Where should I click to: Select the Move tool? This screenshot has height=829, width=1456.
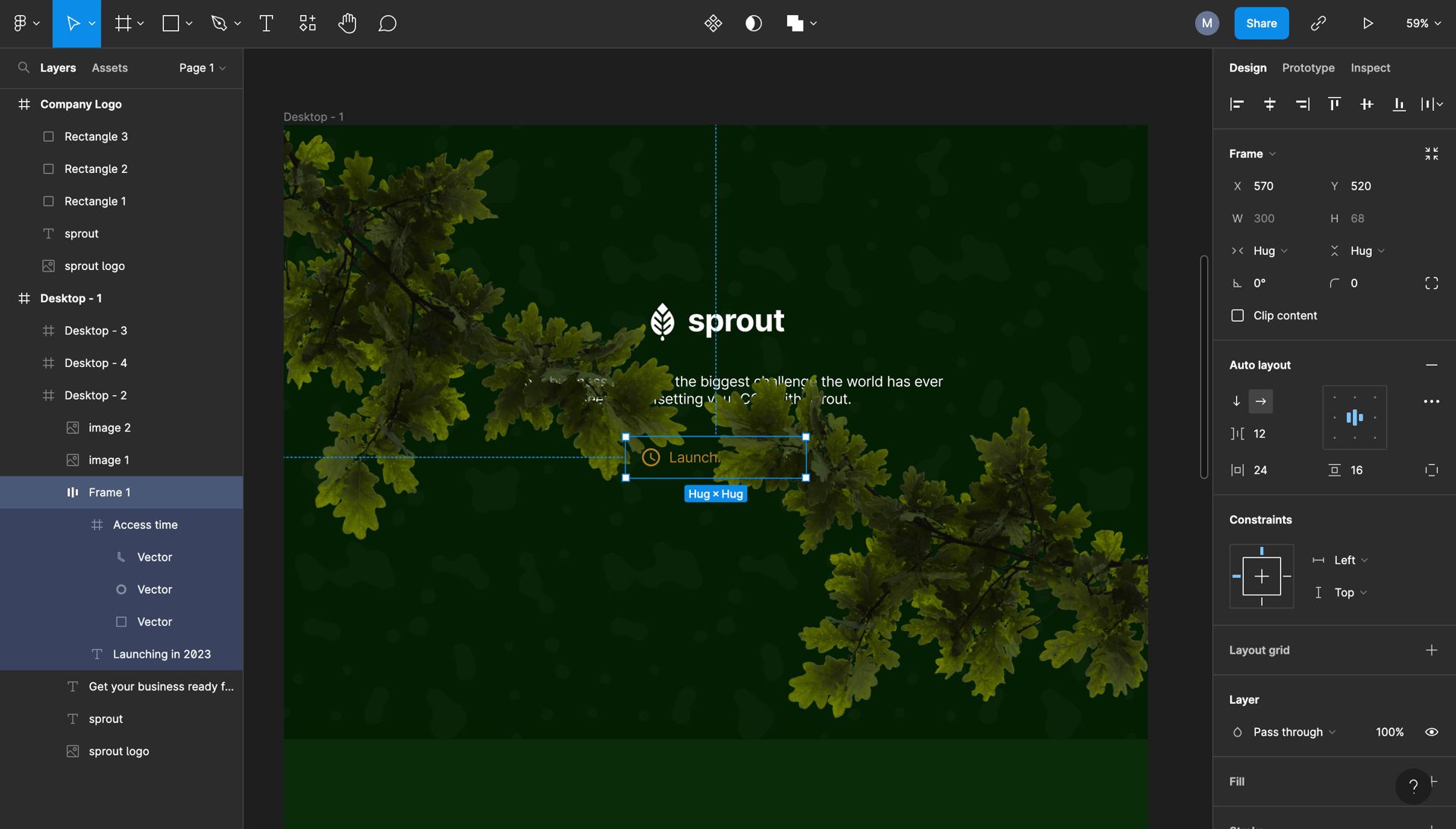point(73,24)
